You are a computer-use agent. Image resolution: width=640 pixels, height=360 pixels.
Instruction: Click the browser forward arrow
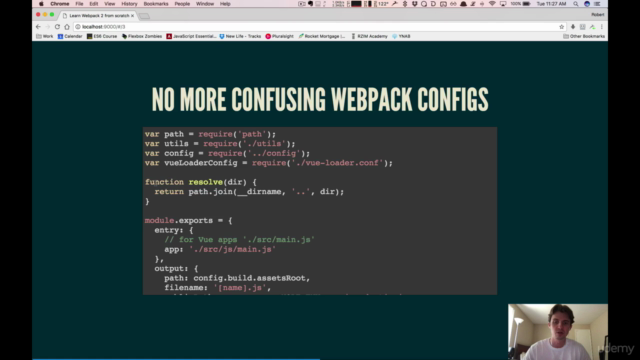pyautogui.click(x=48, y=27)
